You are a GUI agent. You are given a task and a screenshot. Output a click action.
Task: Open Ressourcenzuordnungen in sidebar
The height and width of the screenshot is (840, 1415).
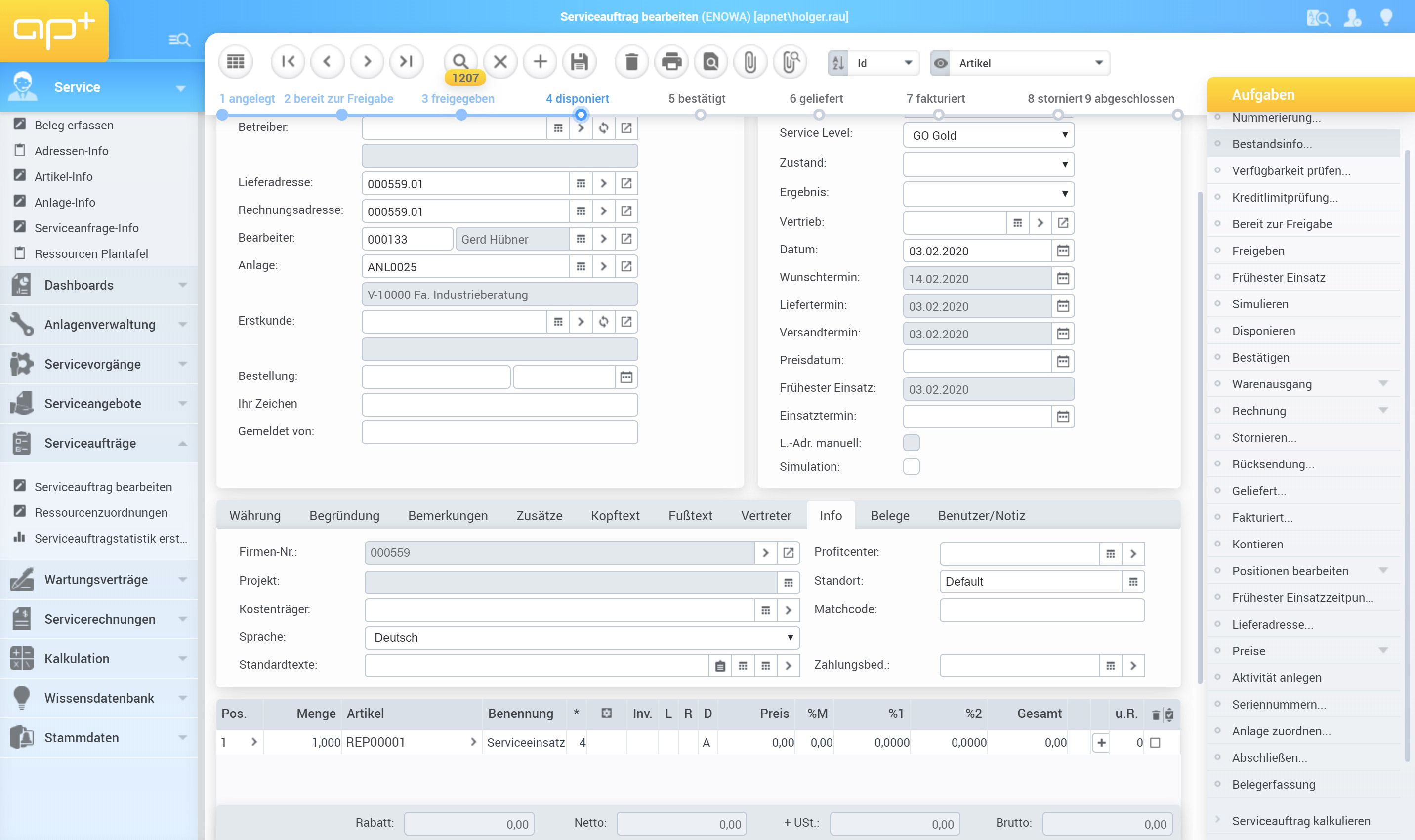click(101, 512)
